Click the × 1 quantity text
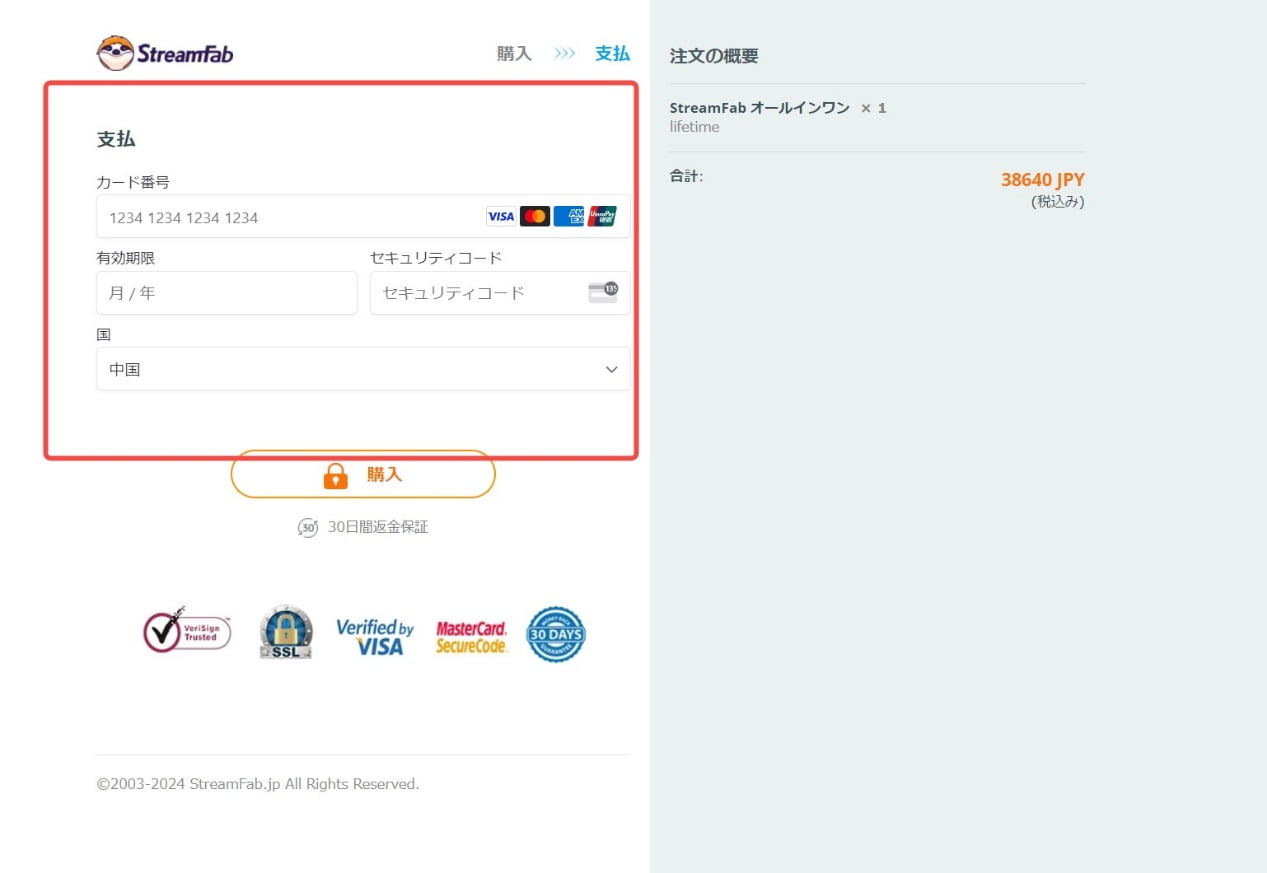Image resolution: width=1267 pixels, height=873 pixels. (873, 108)
